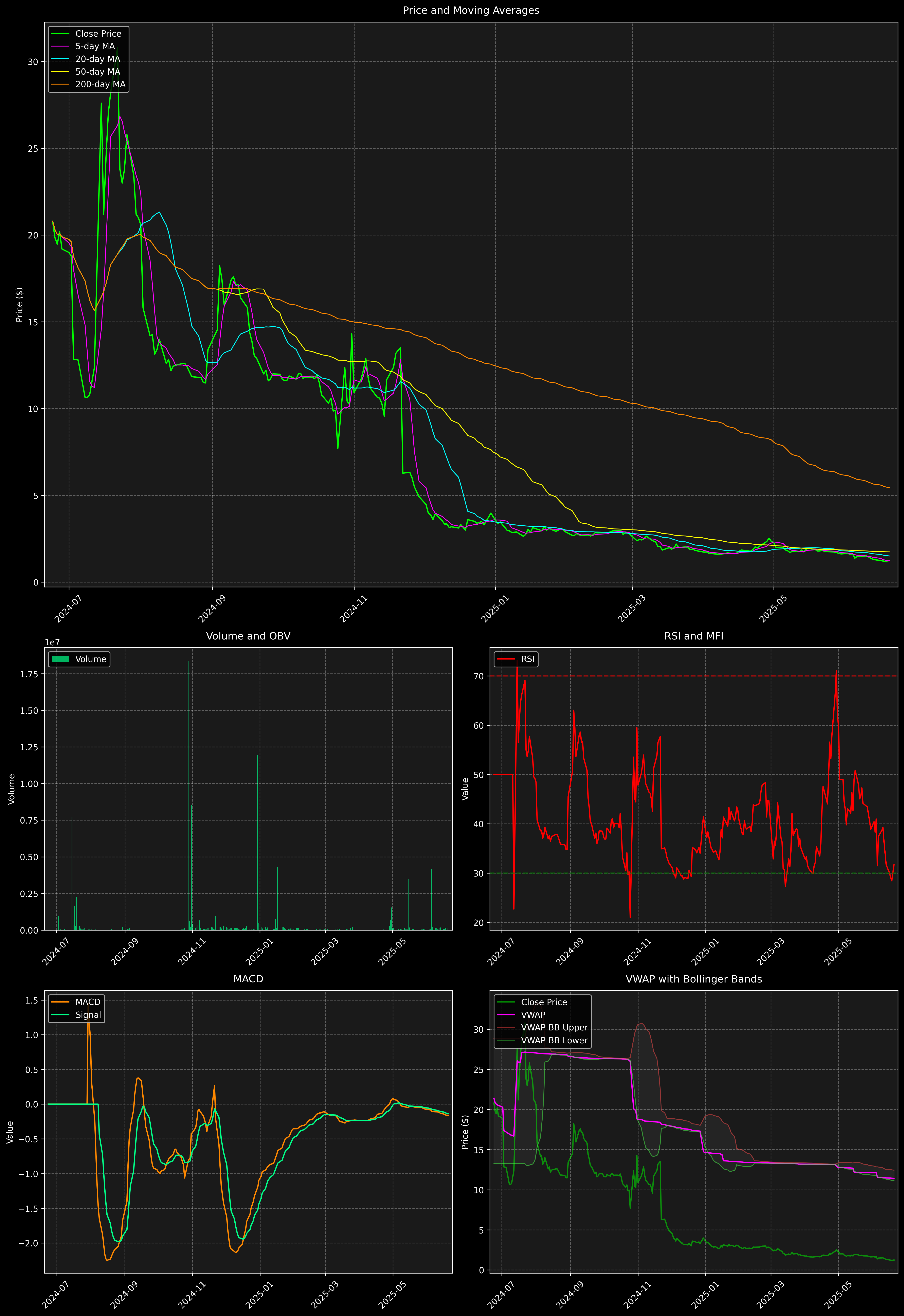This screenshot has width=904, height=1316.
Task: Click the "1.75" tick on the volume axis
Action: (x=30, y=674)
